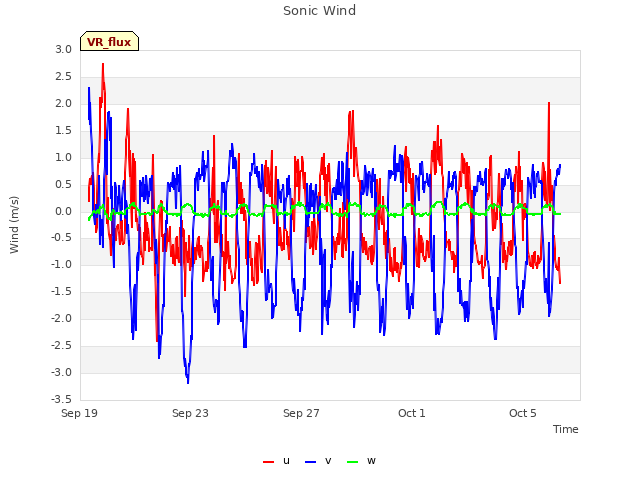The image size is (640, 480).
Task: Click the Oct 5 x-axis label
Action: (x=523, y=413)
